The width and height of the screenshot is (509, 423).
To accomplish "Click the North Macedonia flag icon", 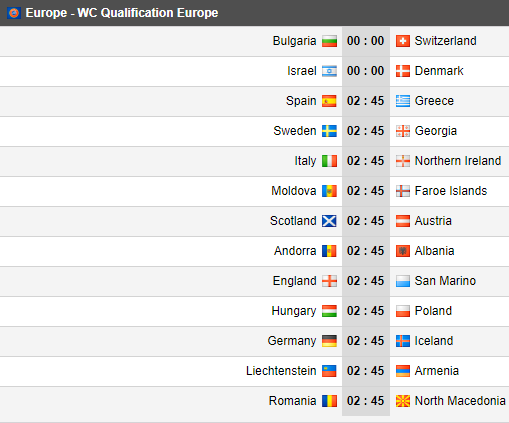I will 403,401.
